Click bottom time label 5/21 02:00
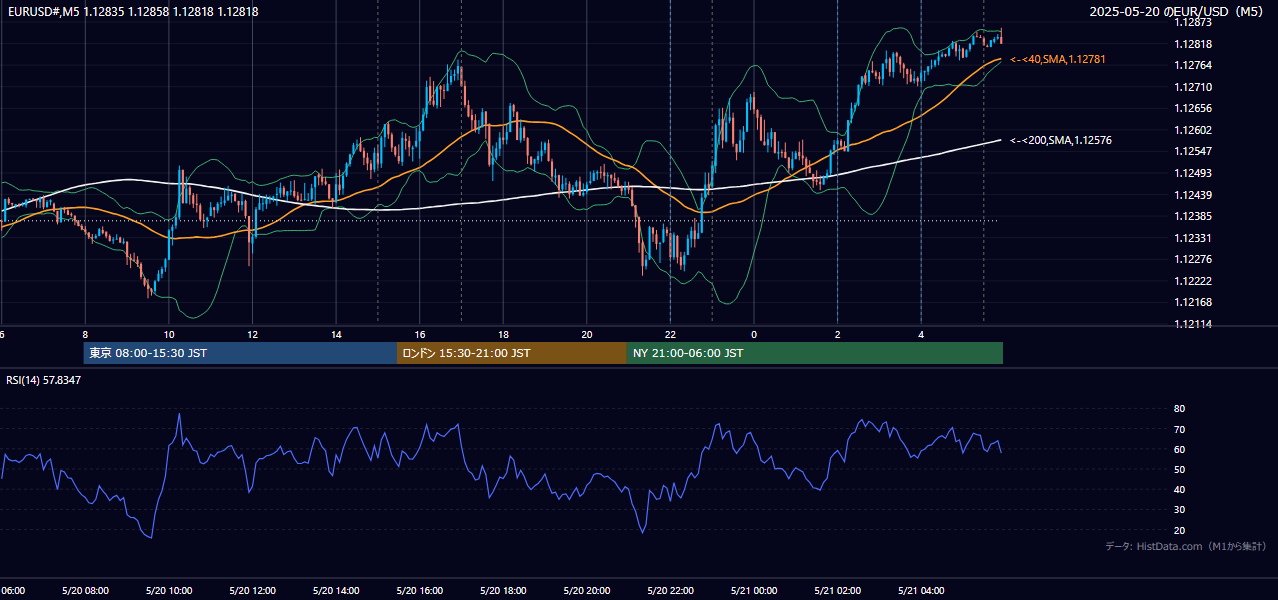This screenshot has width=1278, height=600. [x=837, y=591]
